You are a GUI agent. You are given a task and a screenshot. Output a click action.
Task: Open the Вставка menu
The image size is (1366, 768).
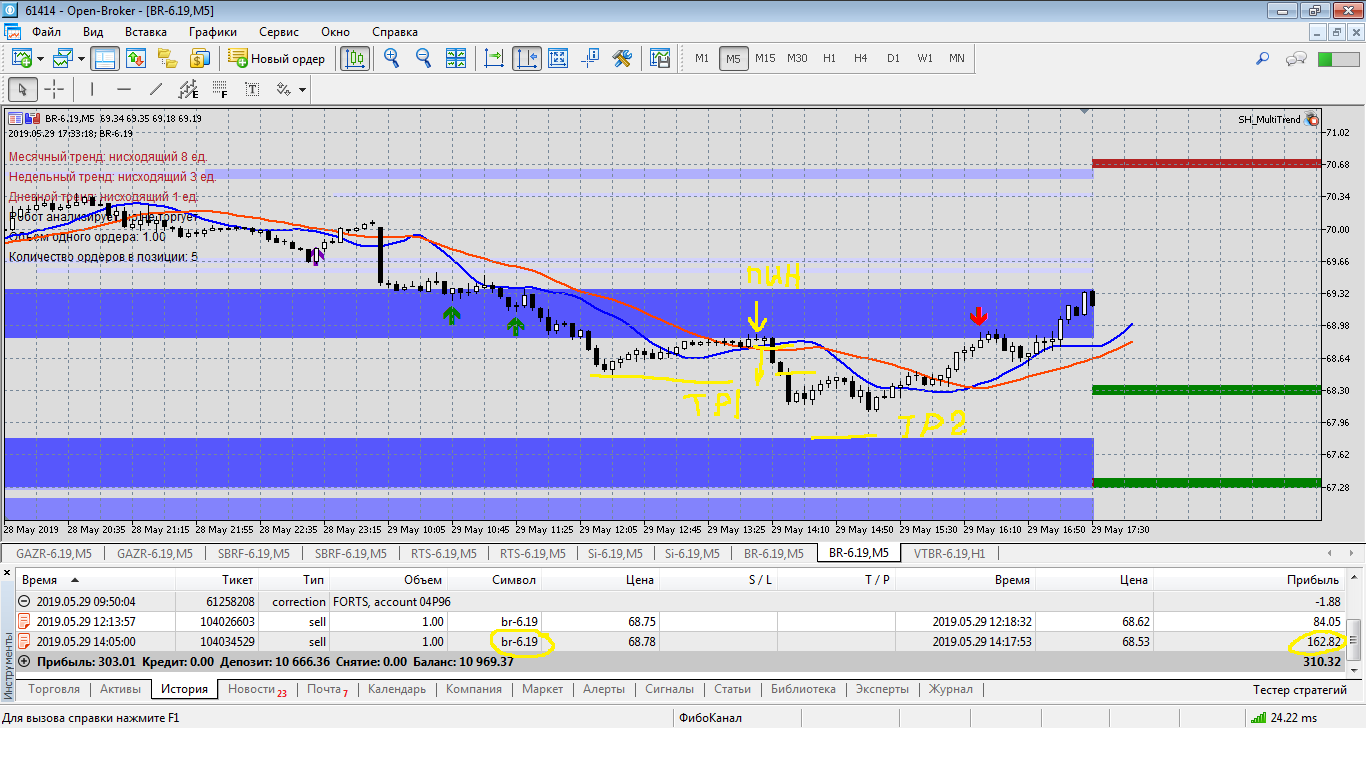tap(145, 31)
